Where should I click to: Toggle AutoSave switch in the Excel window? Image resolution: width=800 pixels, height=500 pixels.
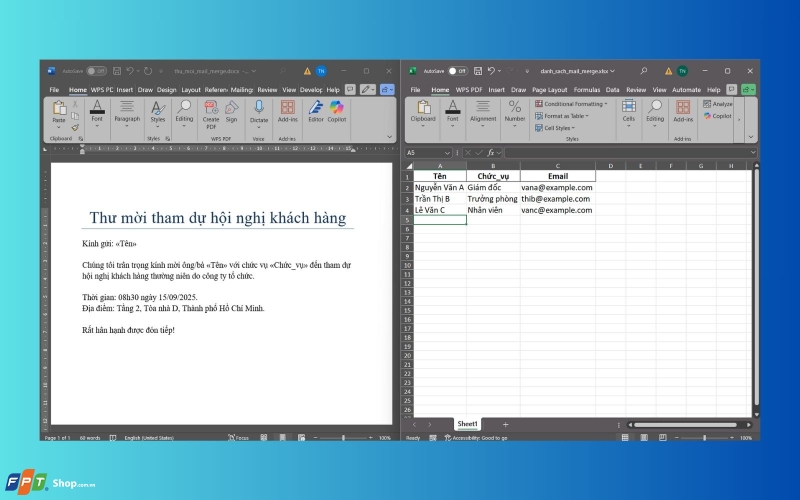point(458,71)
